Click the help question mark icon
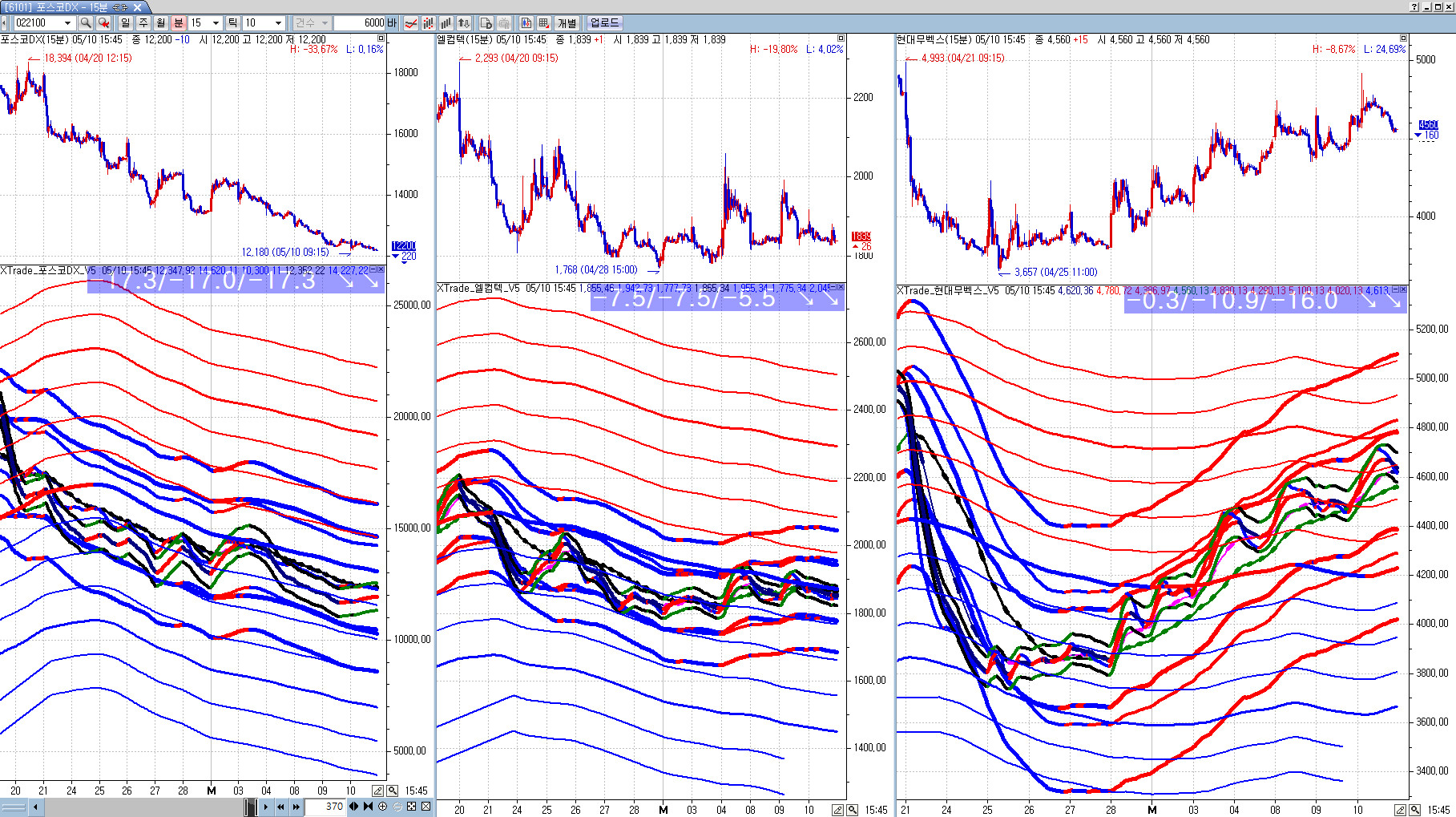This screenshot has height=817, width=1456. (x=1414, y=6)
